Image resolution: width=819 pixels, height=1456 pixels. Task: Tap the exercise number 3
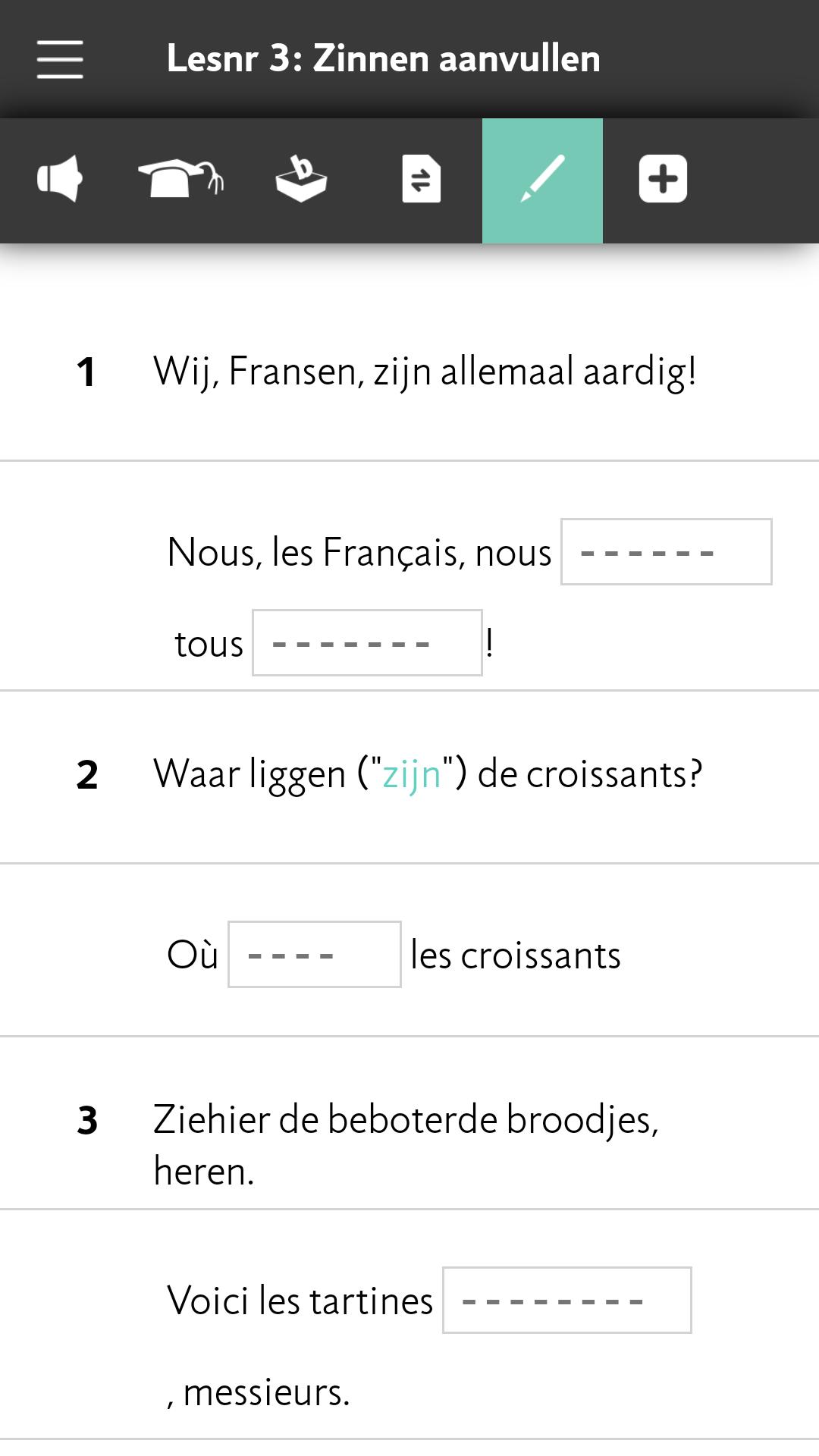87,1120
